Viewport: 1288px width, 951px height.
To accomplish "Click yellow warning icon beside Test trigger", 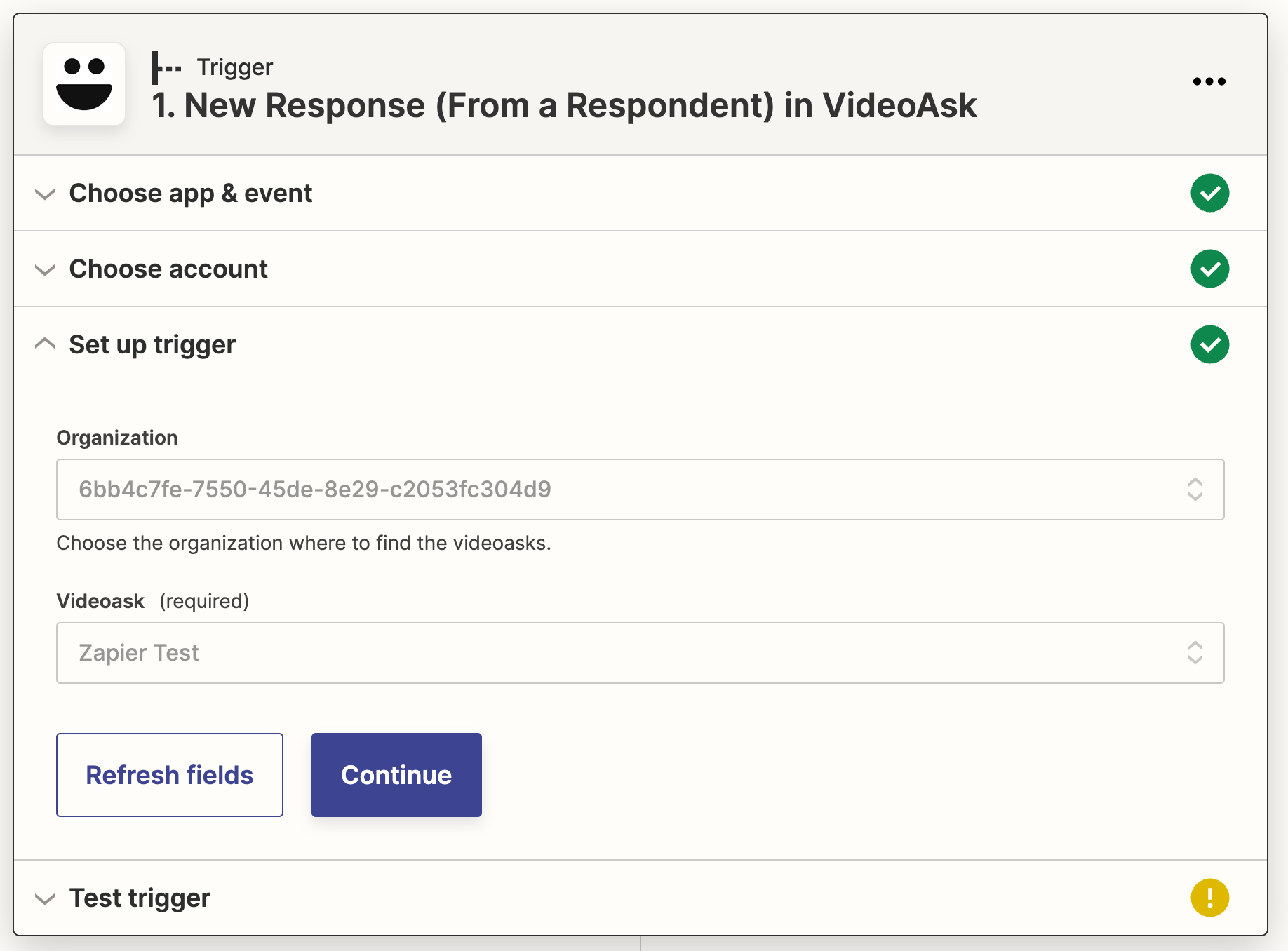I will 1209,898.
